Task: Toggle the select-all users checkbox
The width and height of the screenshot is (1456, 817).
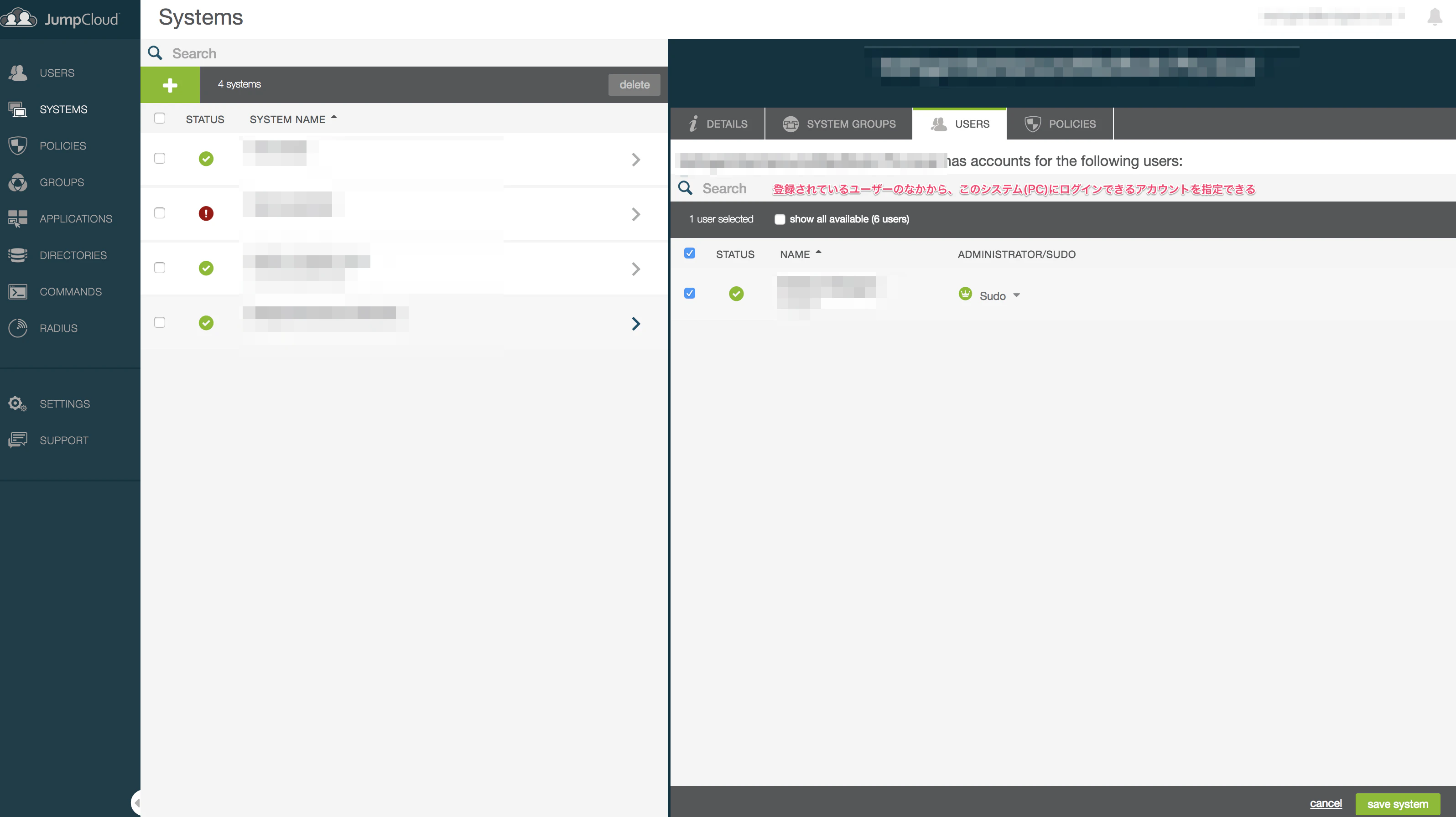Action: tap(690, 253)
